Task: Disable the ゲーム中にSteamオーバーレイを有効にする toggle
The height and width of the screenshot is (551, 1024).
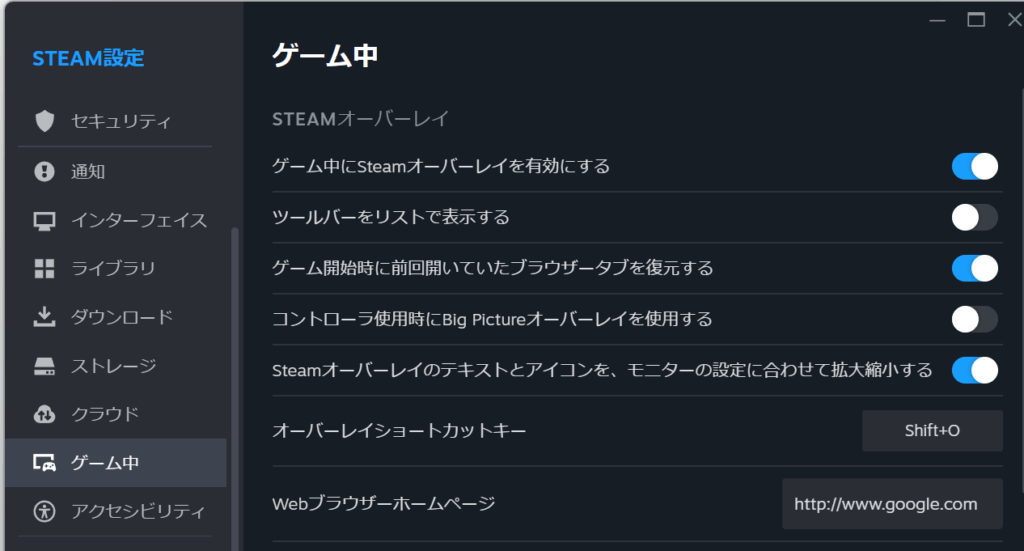Action: pos(974,166)
